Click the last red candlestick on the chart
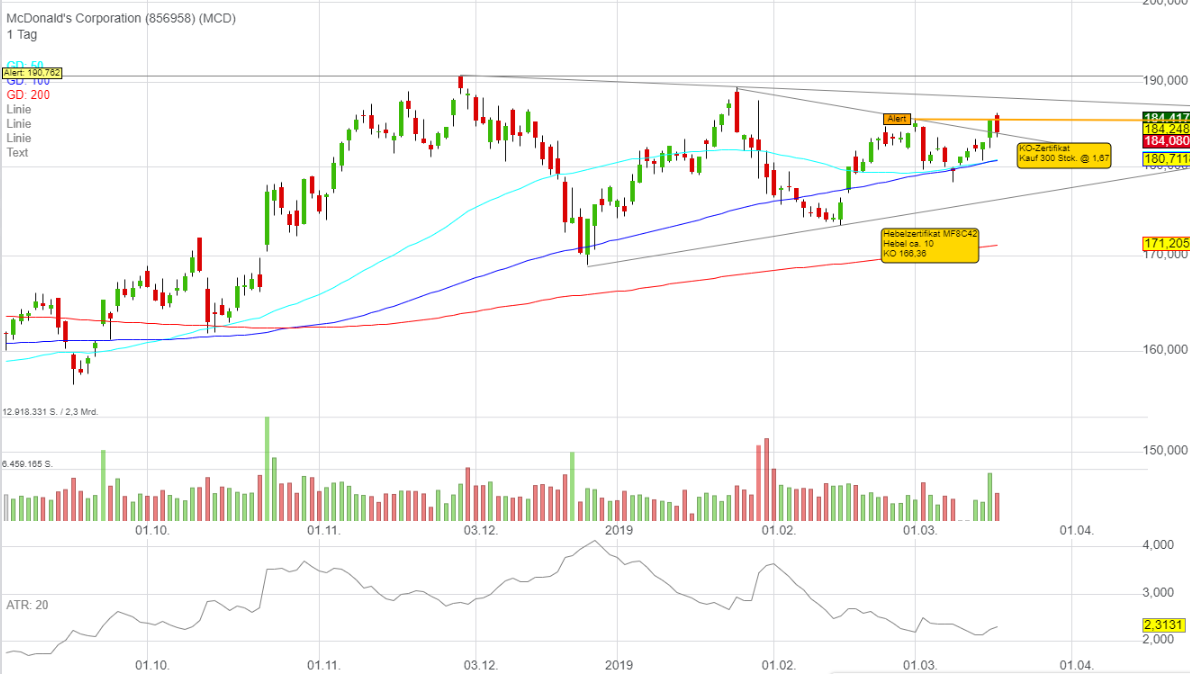Image resolution: width=1190 pixels, height=674 pixels. (x=997, y=125)
